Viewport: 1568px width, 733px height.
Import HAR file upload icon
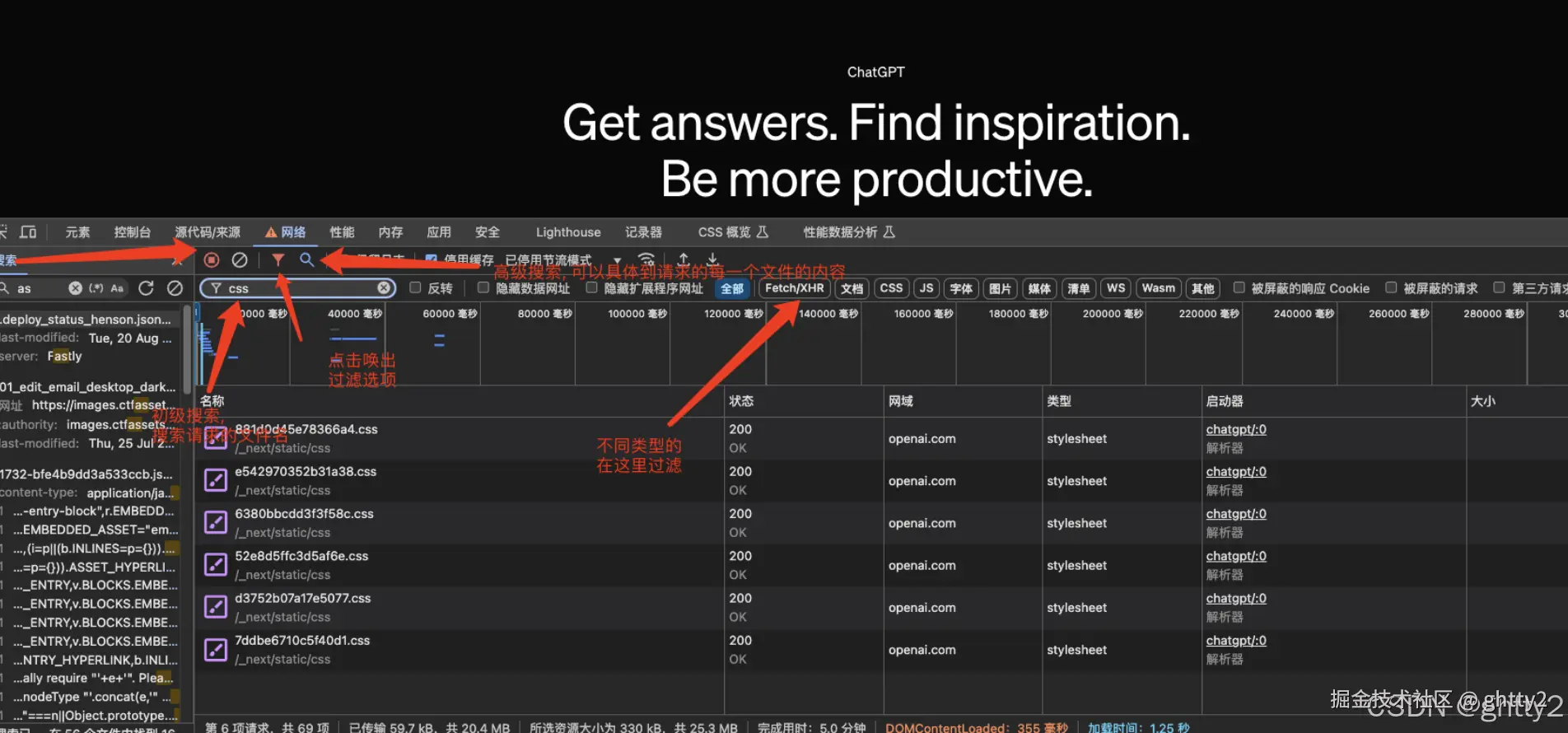pos(684,259)
